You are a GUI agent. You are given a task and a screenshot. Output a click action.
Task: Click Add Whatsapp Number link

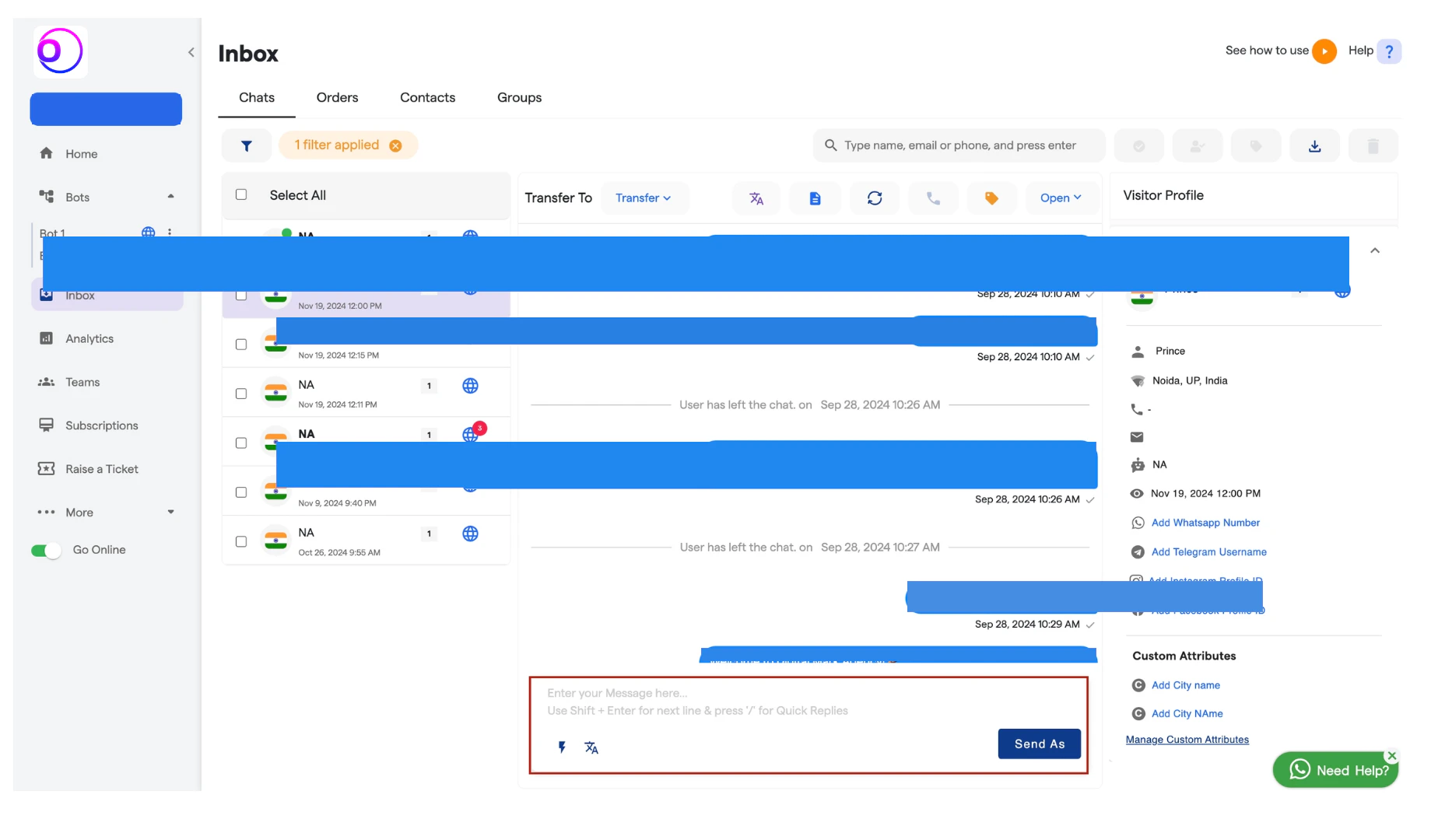coord(1205,523)
